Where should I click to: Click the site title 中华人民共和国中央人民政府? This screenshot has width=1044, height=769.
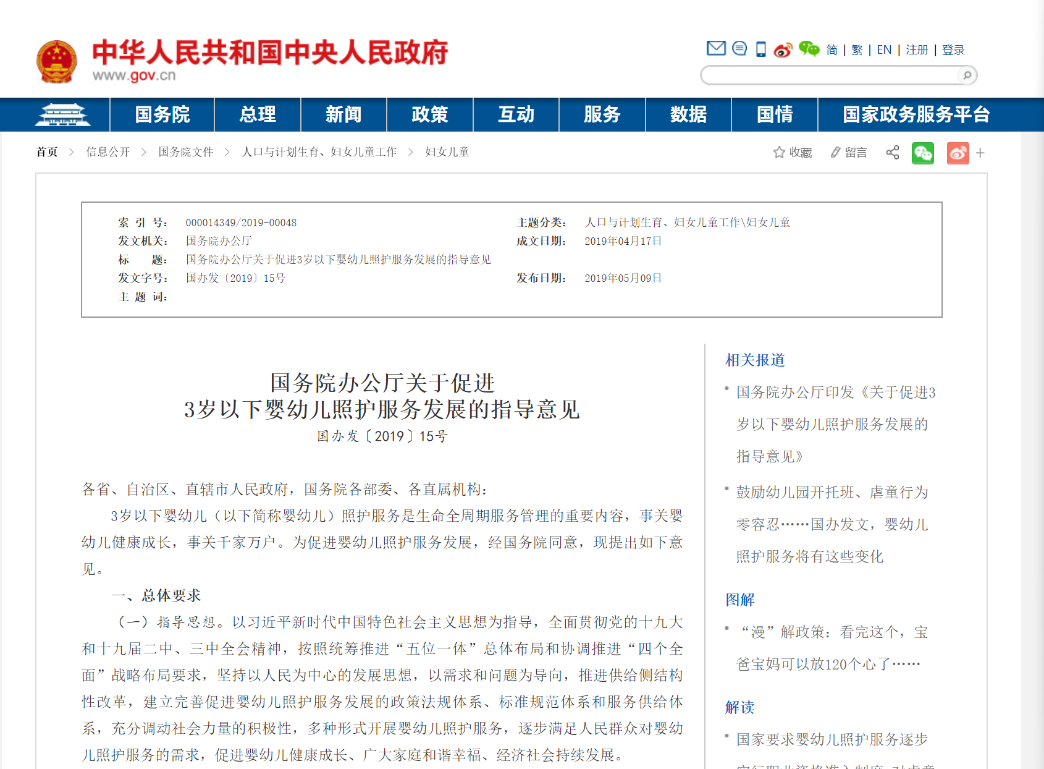(x=270, y=52)
